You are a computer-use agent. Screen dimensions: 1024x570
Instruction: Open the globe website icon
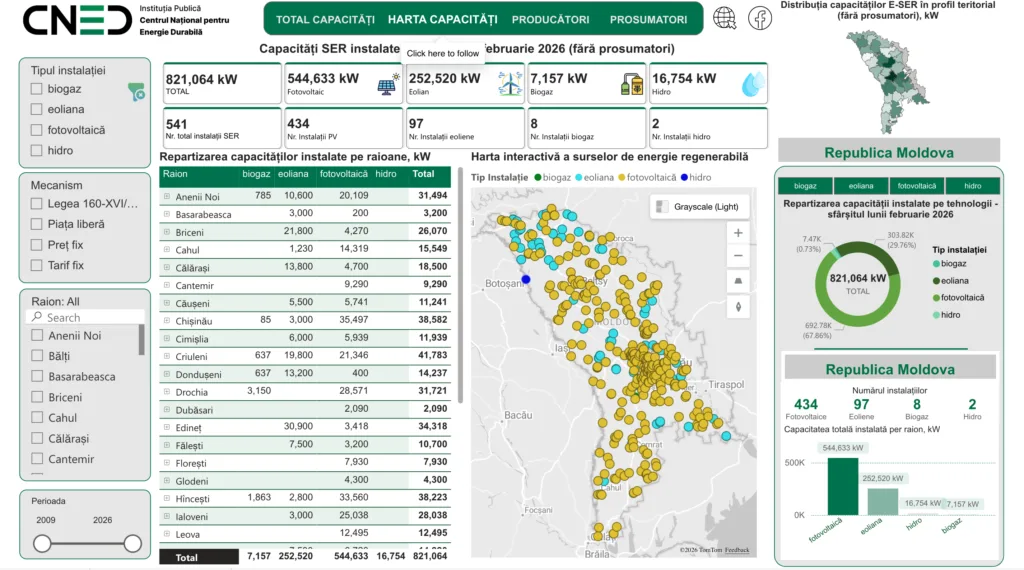[x=725, y=19]
